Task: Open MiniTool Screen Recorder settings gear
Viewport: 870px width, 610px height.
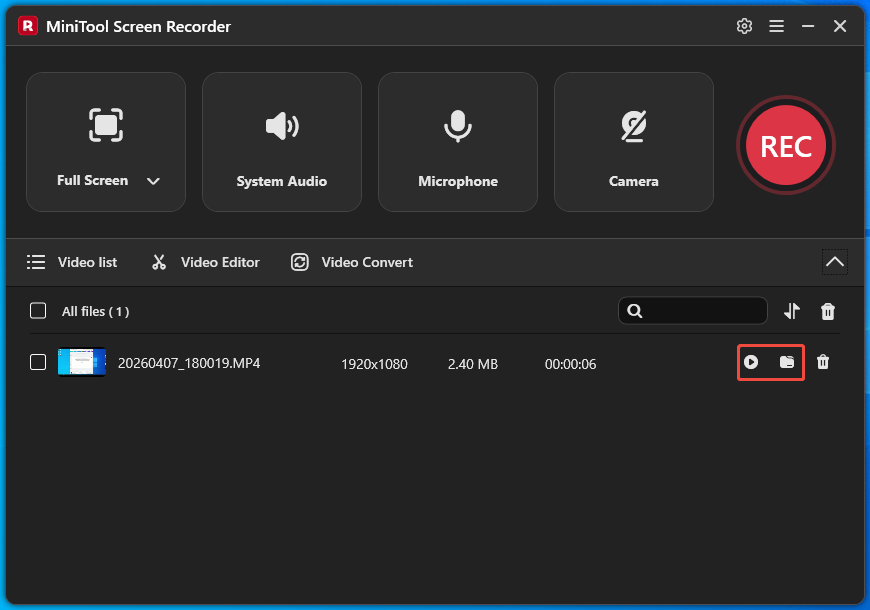Action: 744,26
